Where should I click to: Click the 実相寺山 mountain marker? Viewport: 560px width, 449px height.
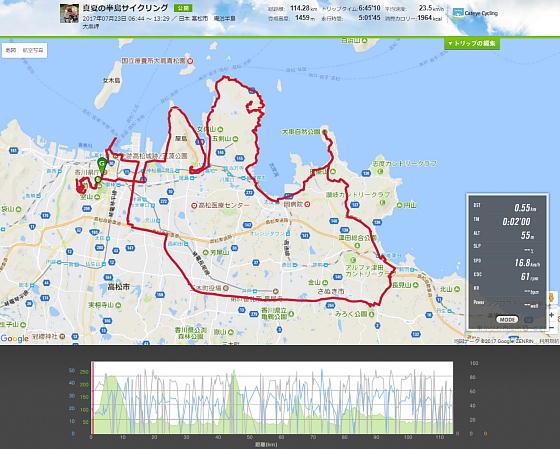click(x=118, y=305)
